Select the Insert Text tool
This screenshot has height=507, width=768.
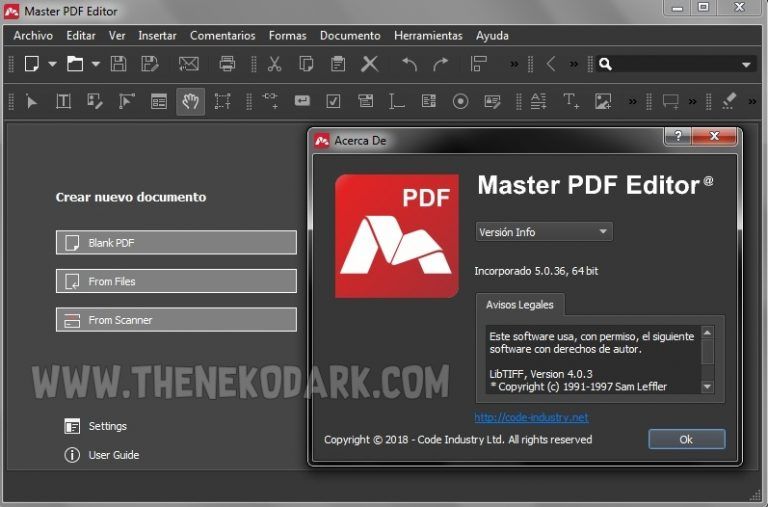pos(571,101)
